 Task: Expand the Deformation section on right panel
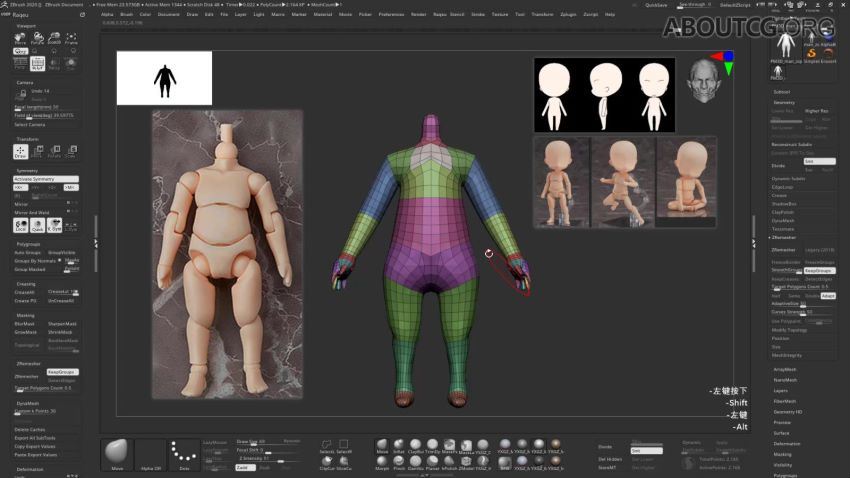coord(787,443)
